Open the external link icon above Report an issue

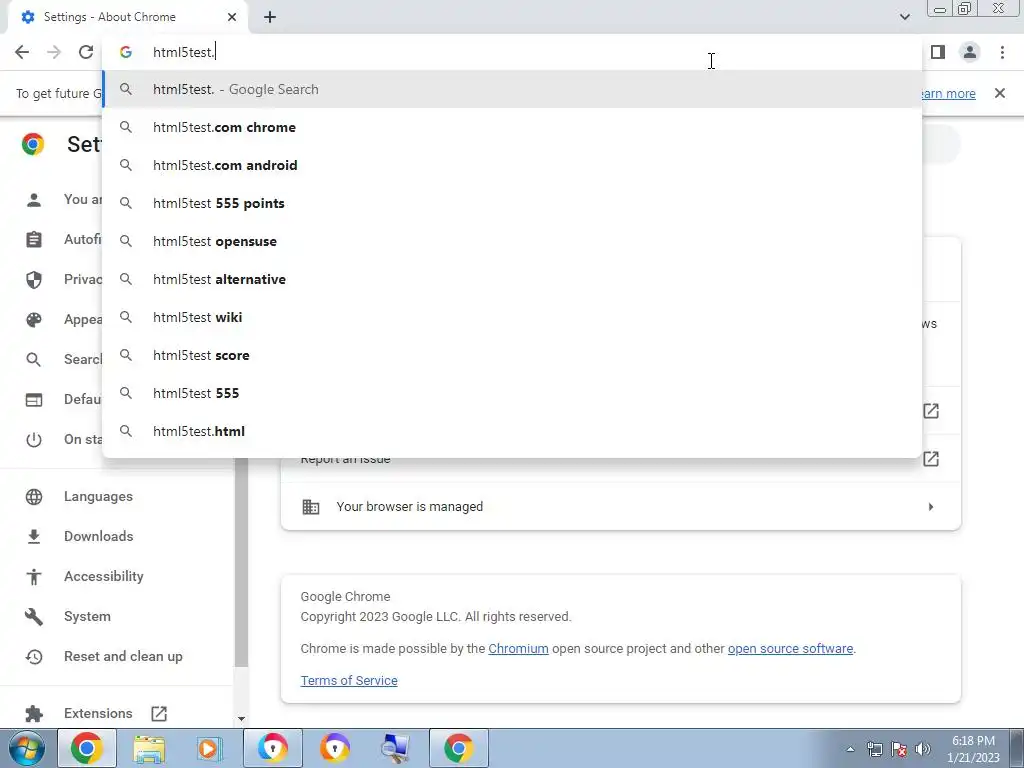point(931,411)
